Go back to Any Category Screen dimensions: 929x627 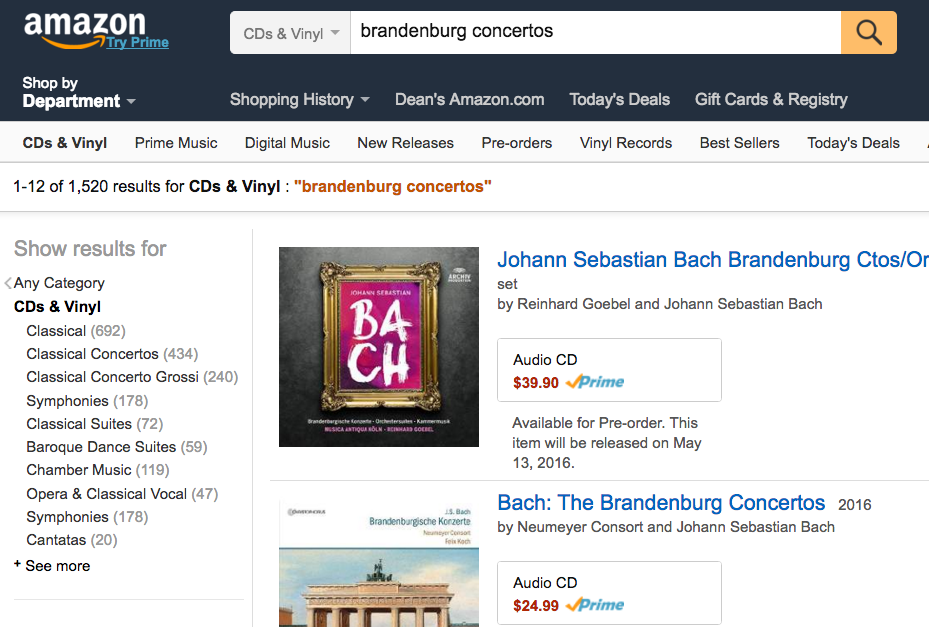(x=58, y=283)
